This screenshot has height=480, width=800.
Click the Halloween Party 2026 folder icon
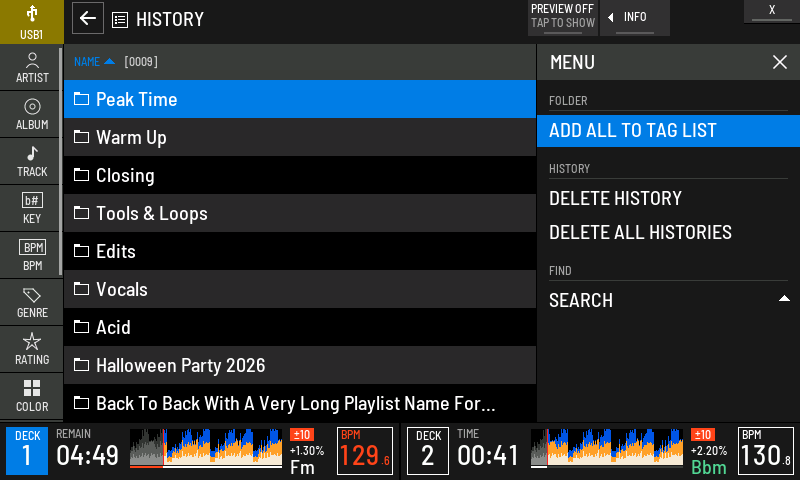[x=81, y=365]
